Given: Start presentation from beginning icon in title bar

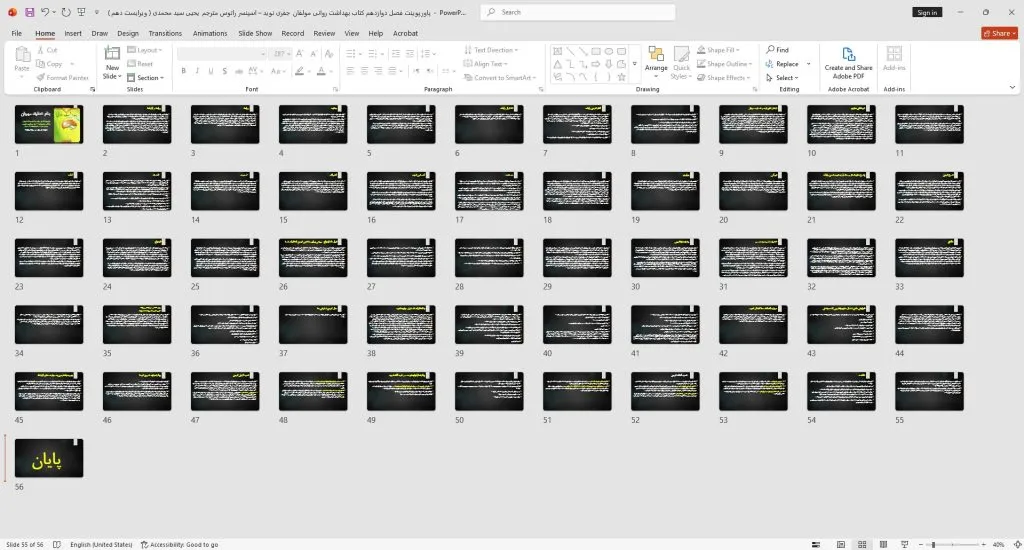Looking at the screenshot, I should (x=82, y=12).
